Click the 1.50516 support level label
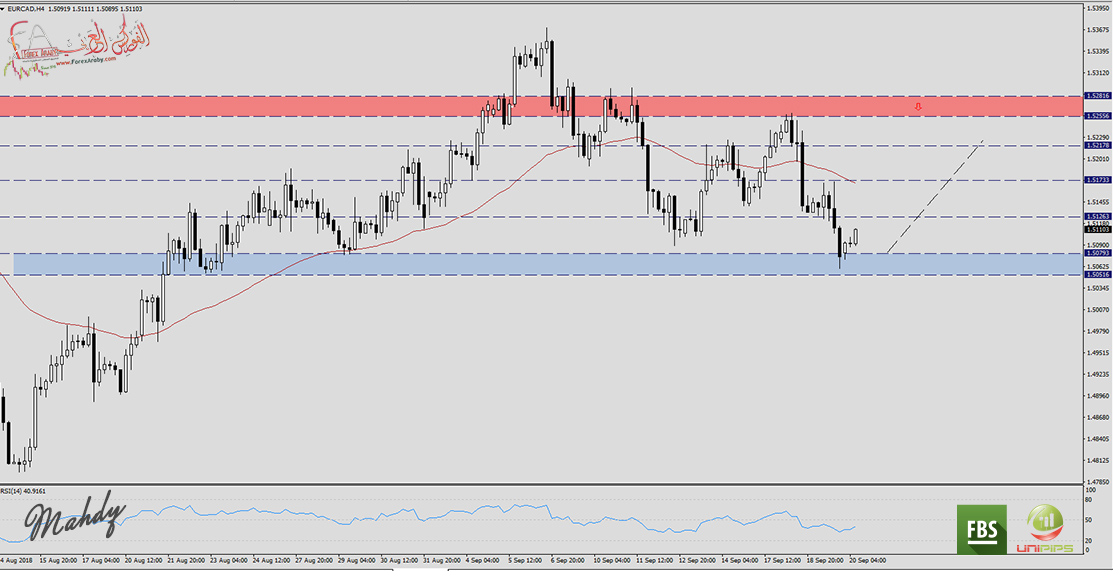The height and width of the screenshot is (571, 1113). coord(1096,274)
